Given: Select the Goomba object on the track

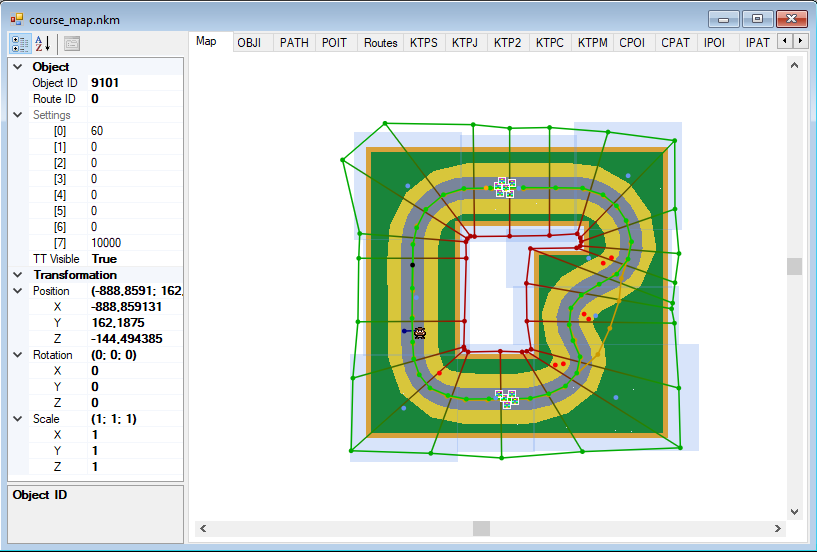Looking at the screenshot, I should click(x=420, y=333).
